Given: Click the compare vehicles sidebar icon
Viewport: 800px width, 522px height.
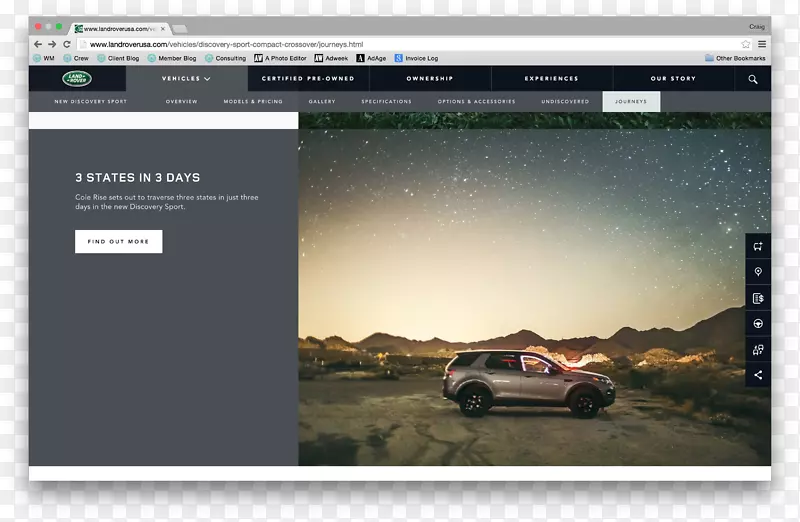Looking at the screenshot, I should click(758, 350).
